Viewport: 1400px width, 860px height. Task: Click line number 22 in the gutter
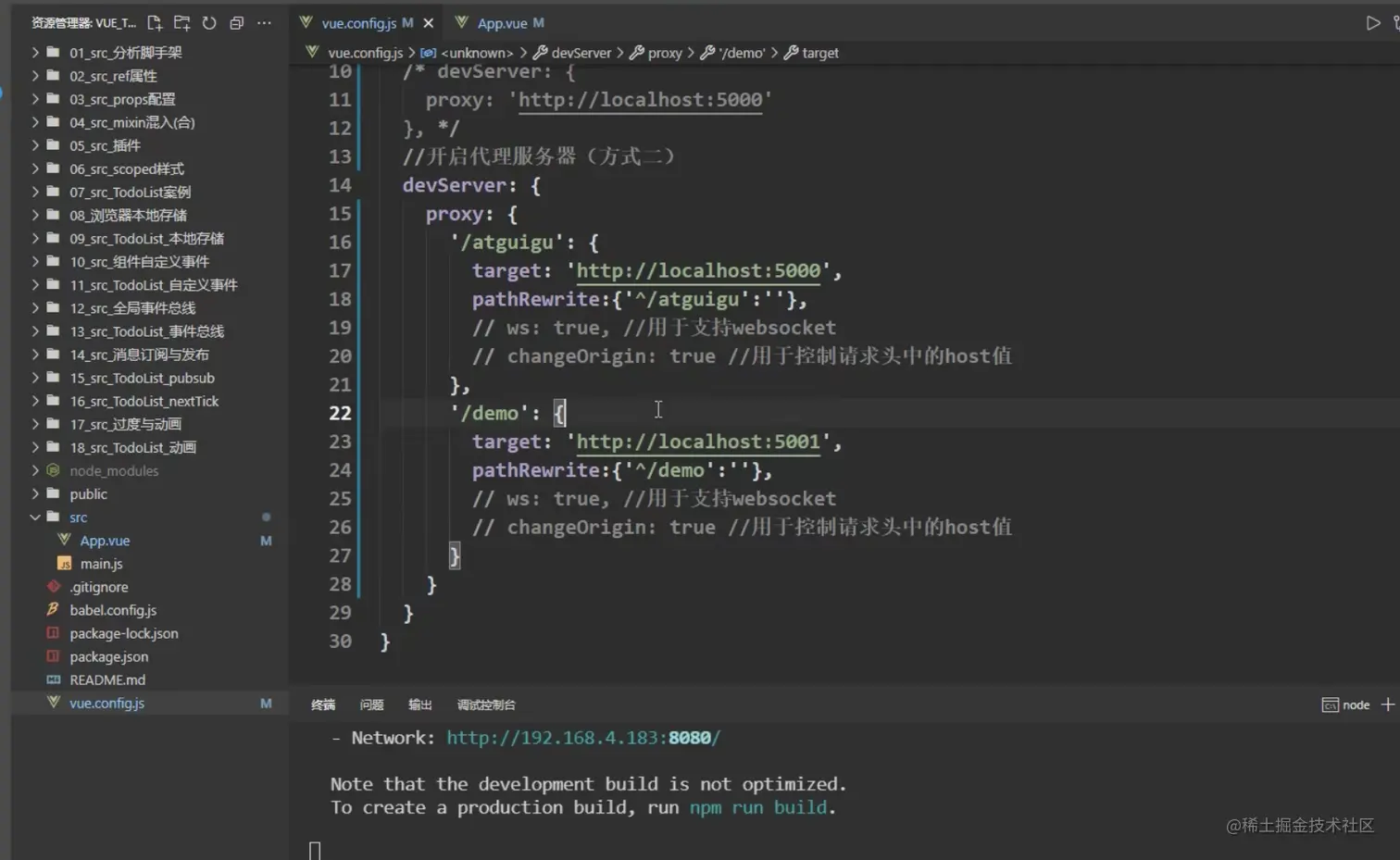(x=340, y=413)
